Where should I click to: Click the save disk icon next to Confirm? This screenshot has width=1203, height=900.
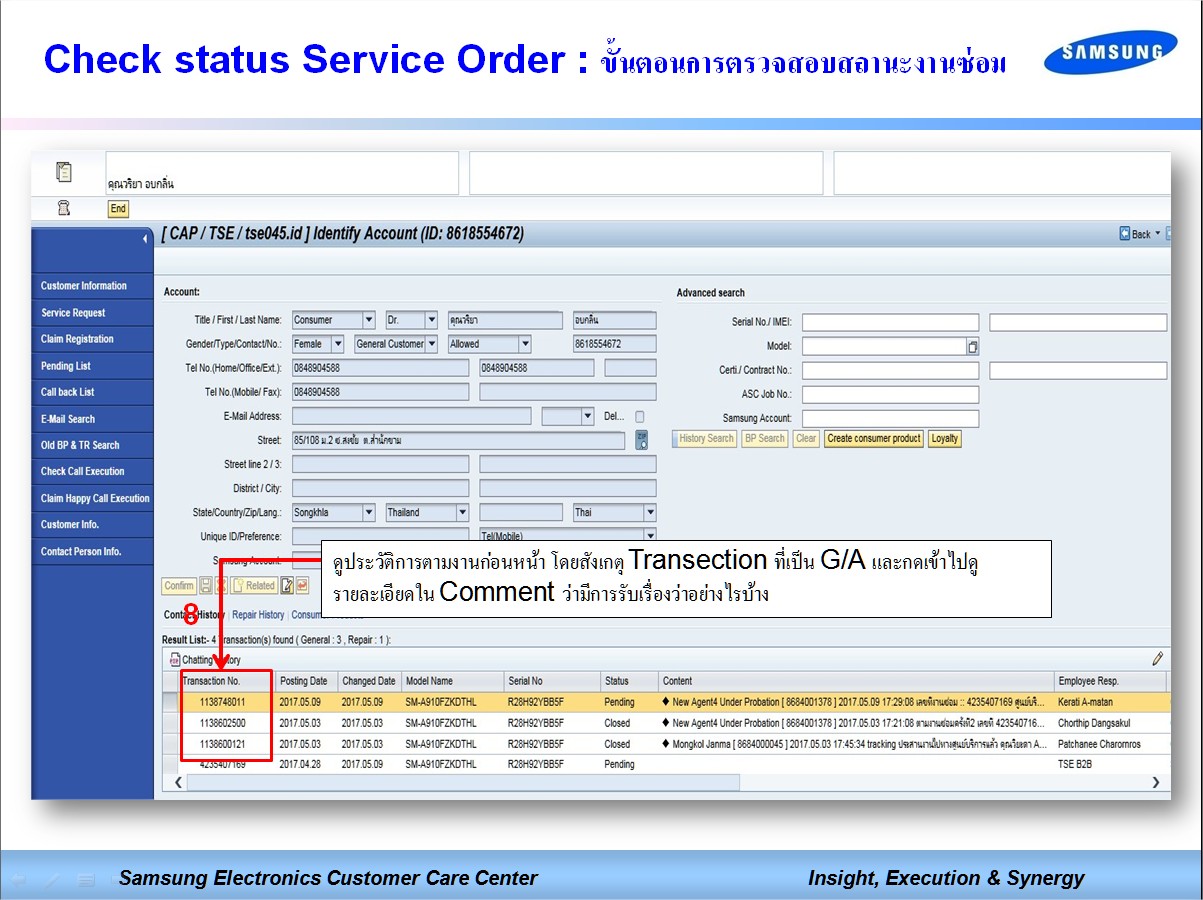(x=205, y=586)
